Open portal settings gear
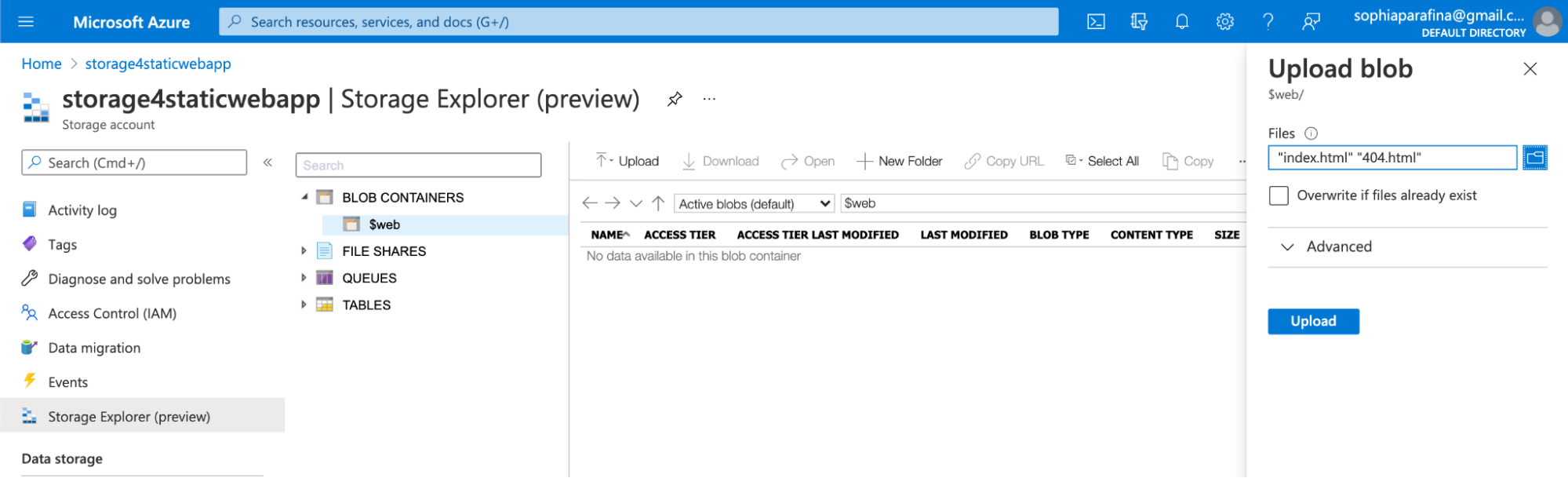The width and height of the screenshot is (1568, 478). (1225, 22)
